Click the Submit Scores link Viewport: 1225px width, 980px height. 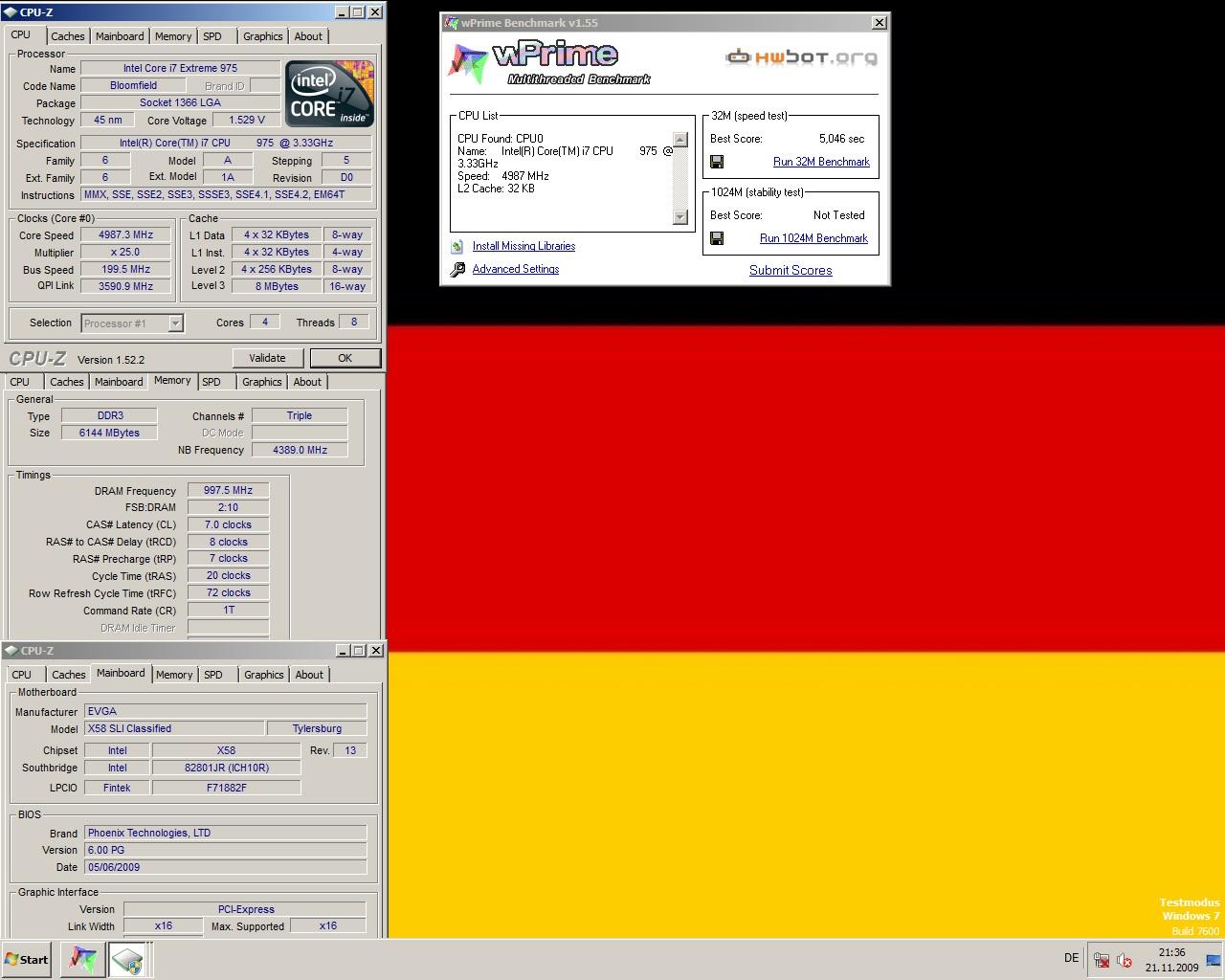click(x=791, y=270)
